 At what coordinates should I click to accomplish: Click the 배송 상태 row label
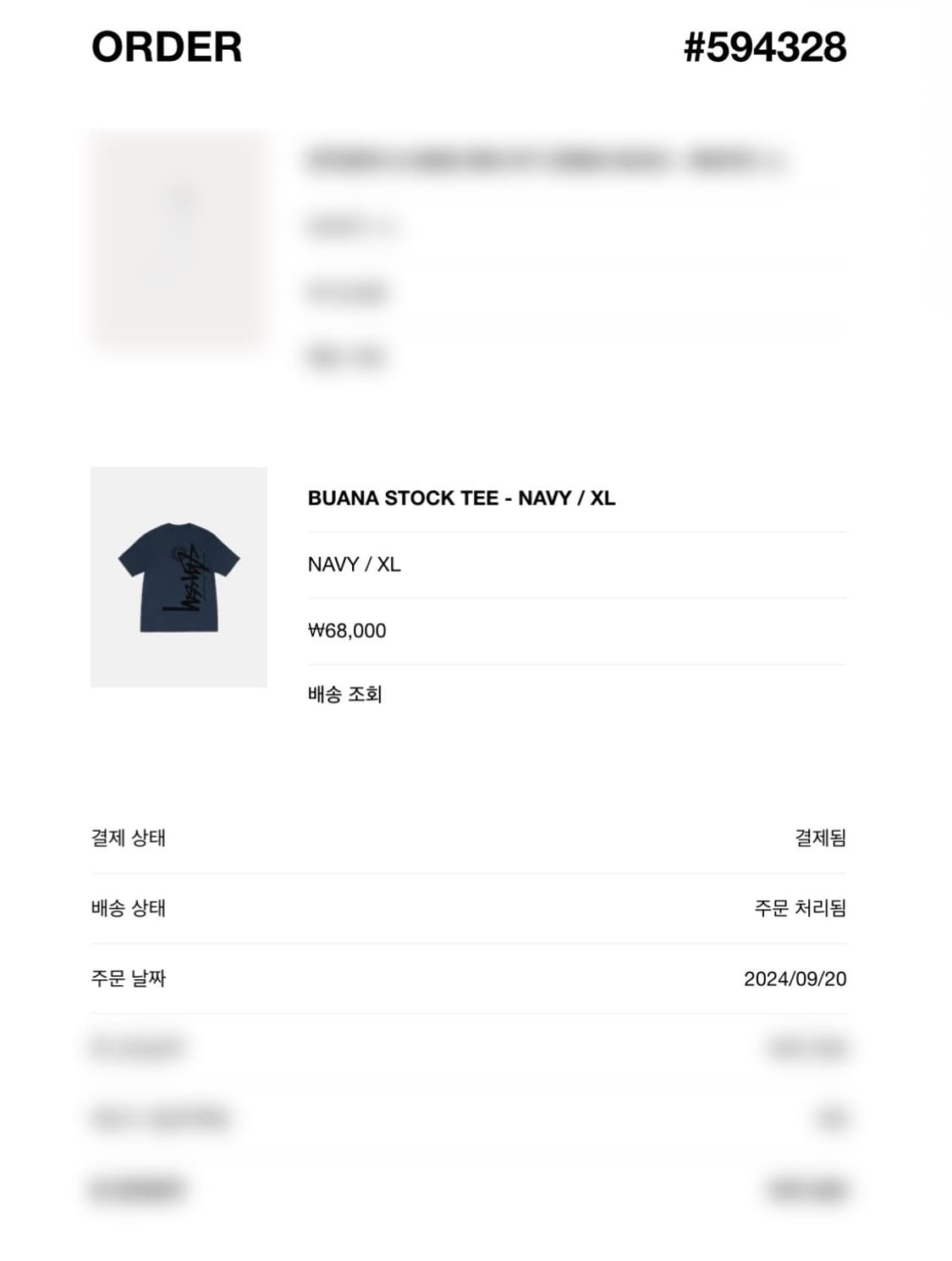click(x=129, y=908)
